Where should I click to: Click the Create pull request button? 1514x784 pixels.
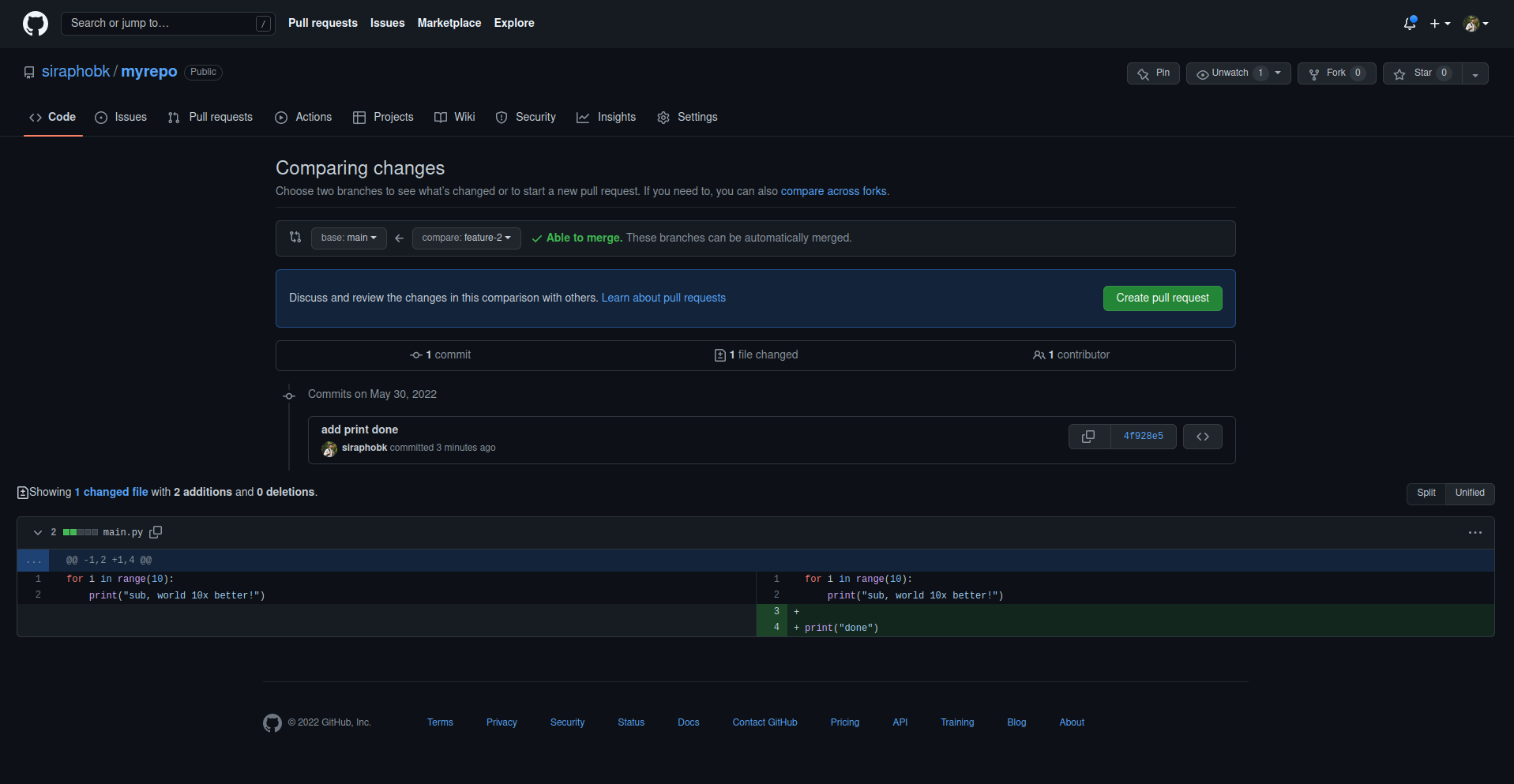[x=1162, y=298]
